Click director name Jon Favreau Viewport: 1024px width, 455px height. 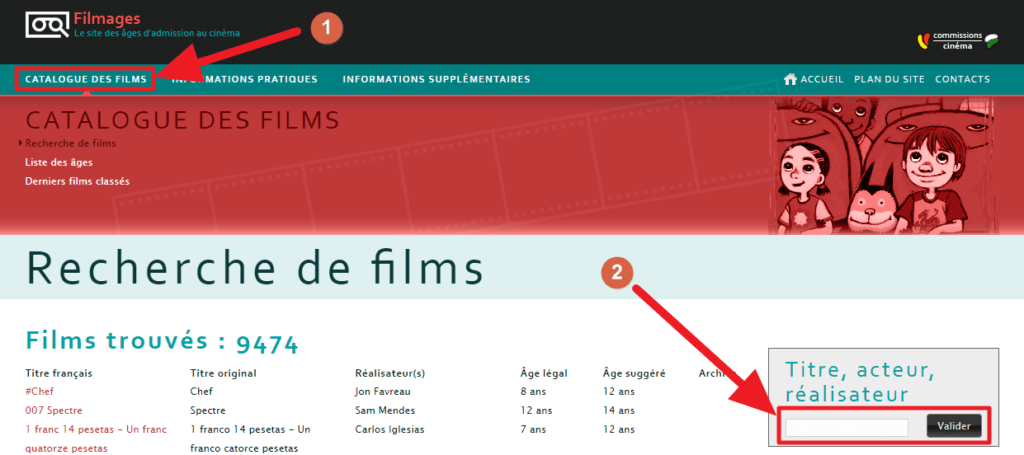(382, 392)
